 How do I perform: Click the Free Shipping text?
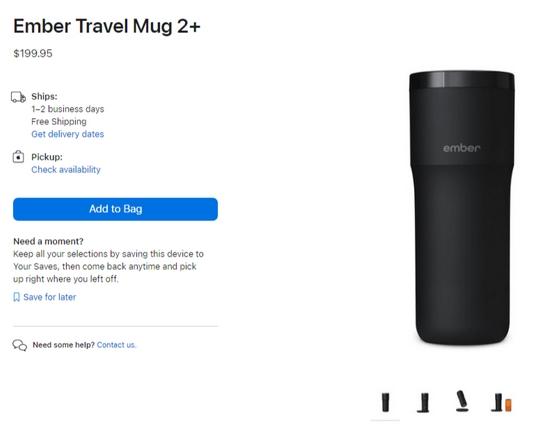(59, 121)
